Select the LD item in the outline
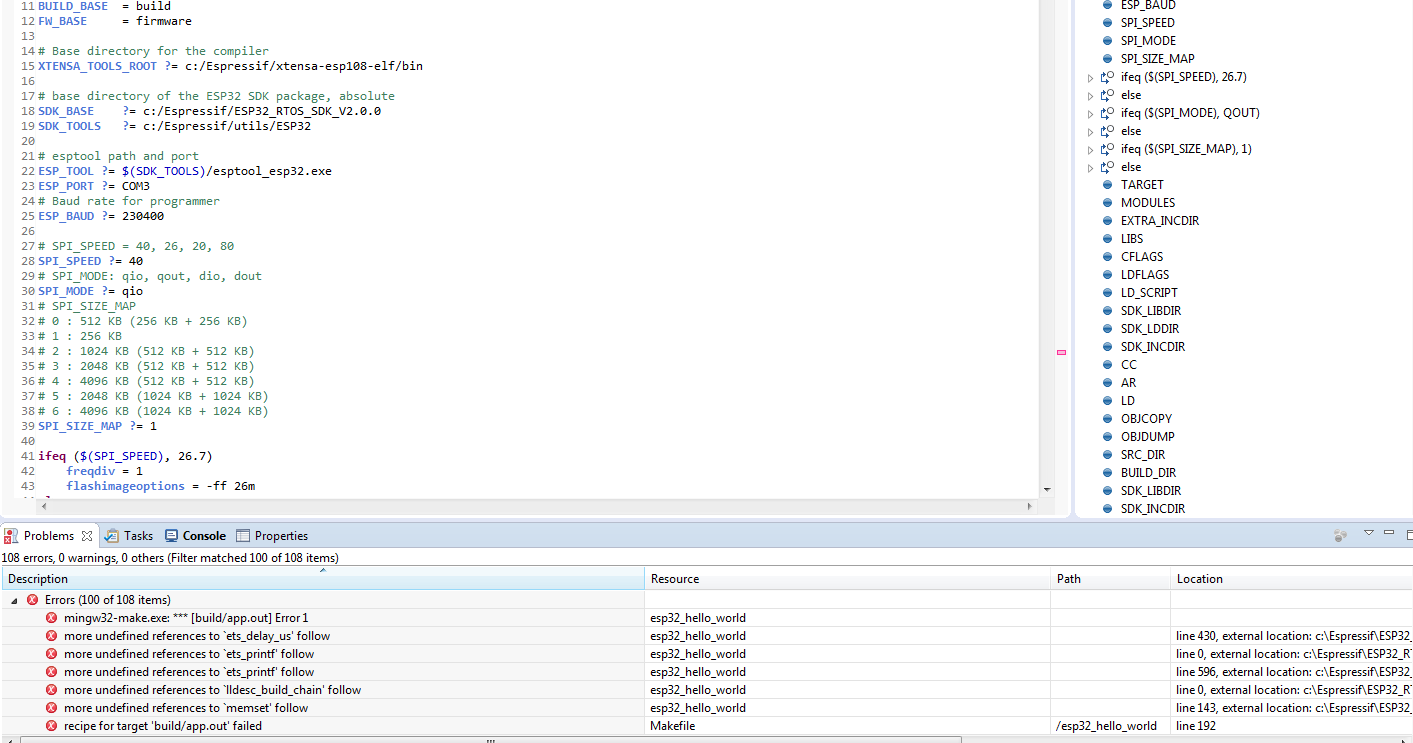The height and width of the screenshot is (743, 1413). [x=1127, y=401]
